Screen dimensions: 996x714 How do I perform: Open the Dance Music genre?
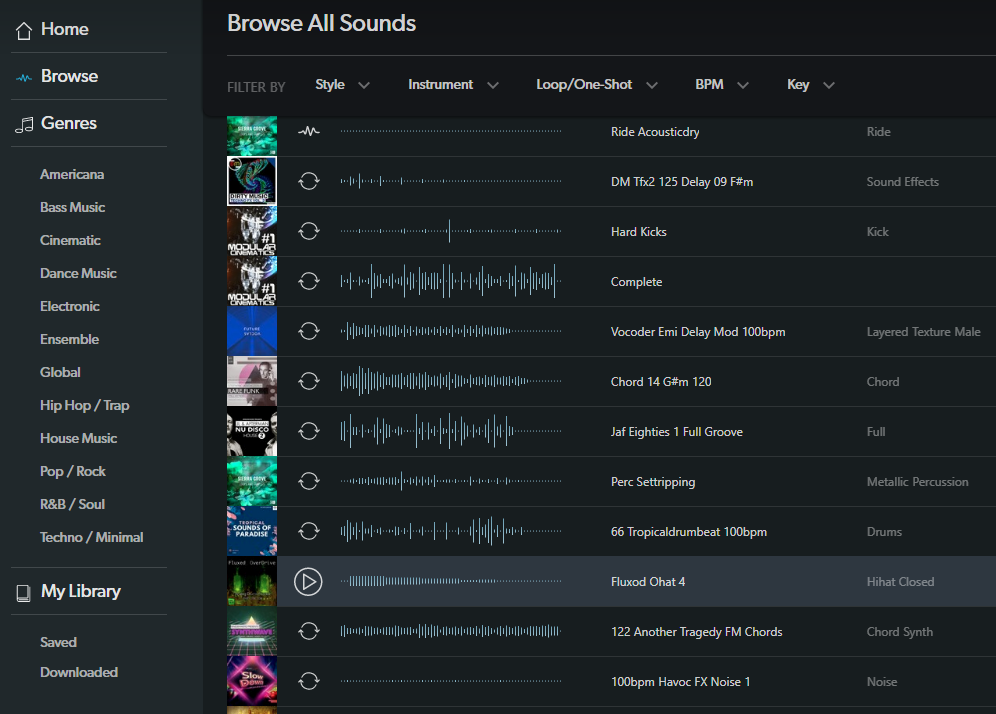click(x=78, y=273)
